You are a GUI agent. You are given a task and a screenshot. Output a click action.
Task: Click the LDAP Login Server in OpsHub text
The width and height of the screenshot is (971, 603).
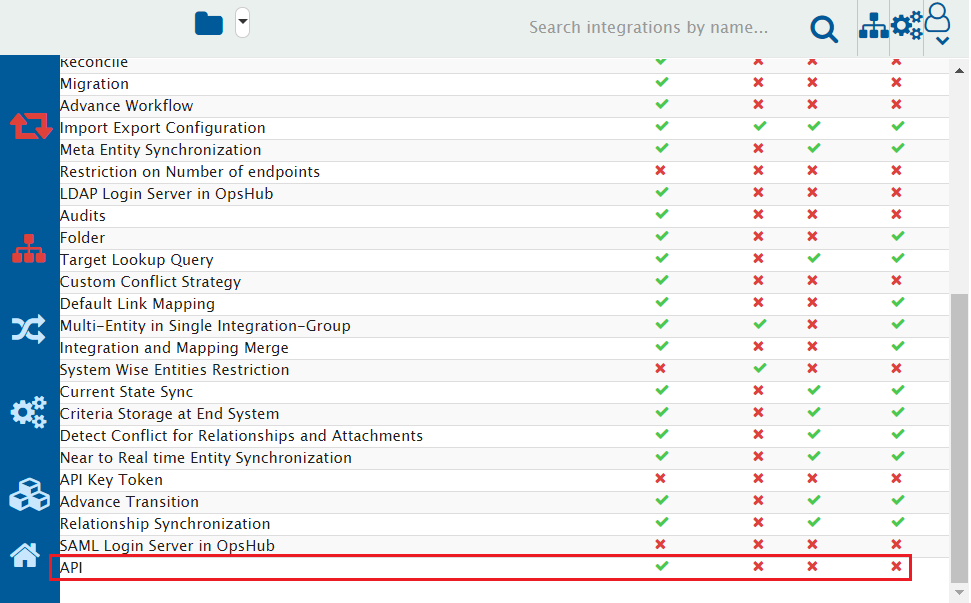(166, 194)
